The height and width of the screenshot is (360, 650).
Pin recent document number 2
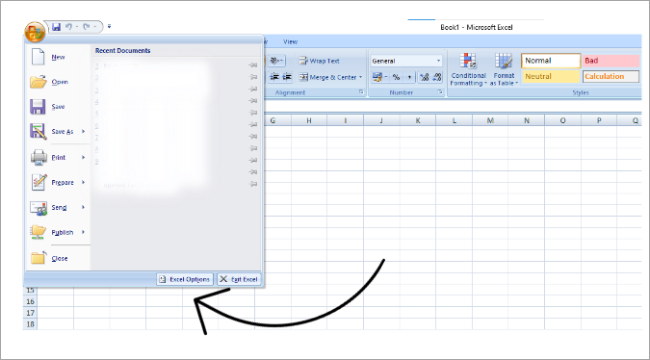(253, 77)
